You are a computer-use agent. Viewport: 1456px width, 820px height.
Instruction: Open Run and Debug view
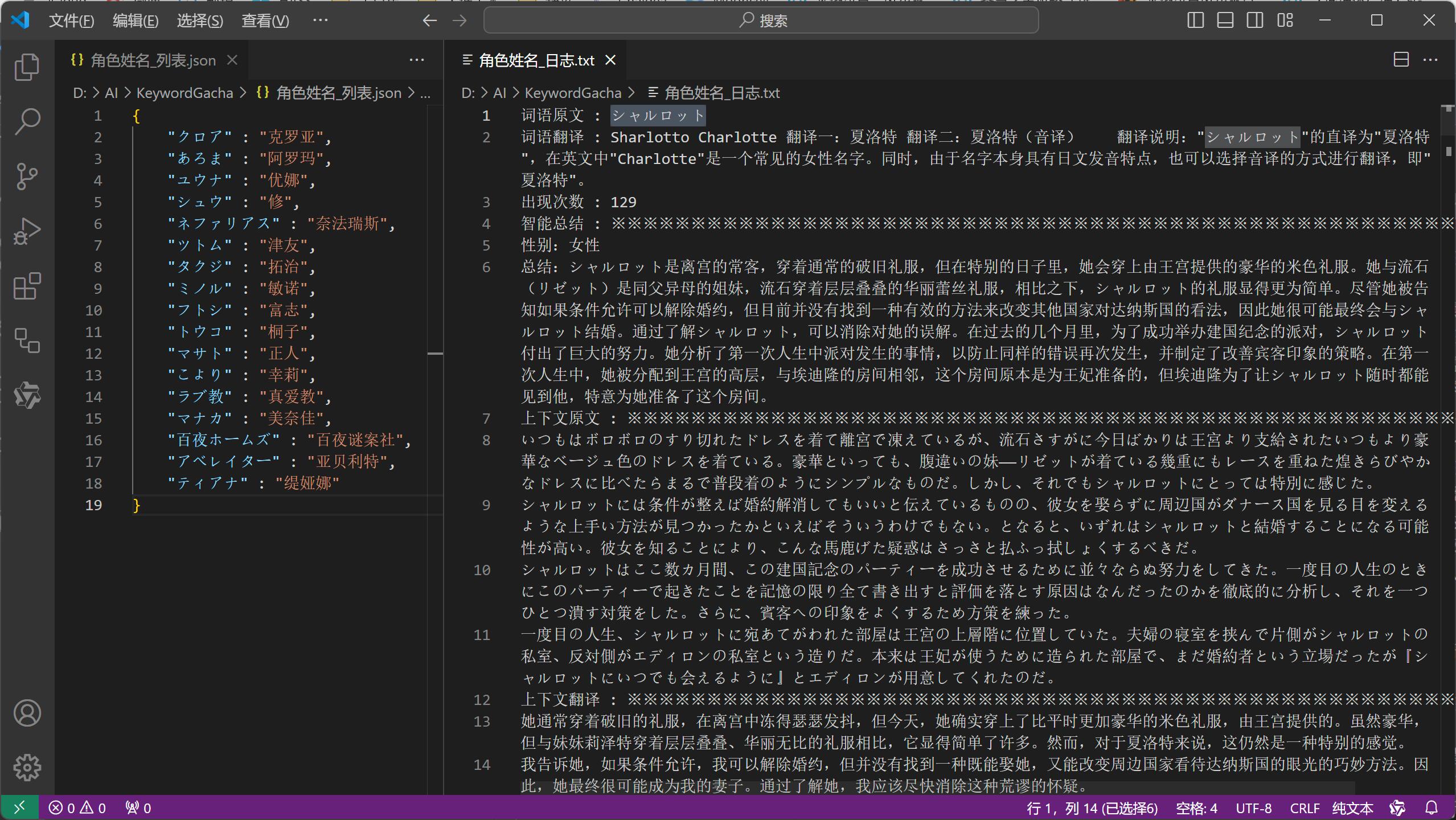27,231
